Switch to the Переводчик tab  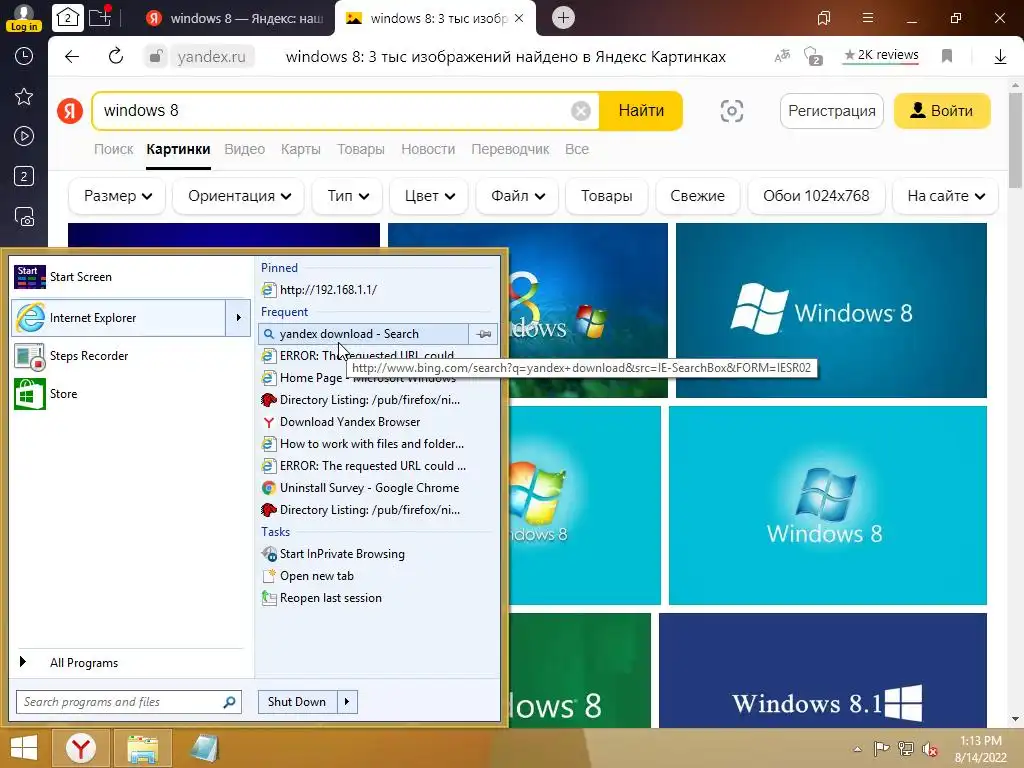(510, 149)
